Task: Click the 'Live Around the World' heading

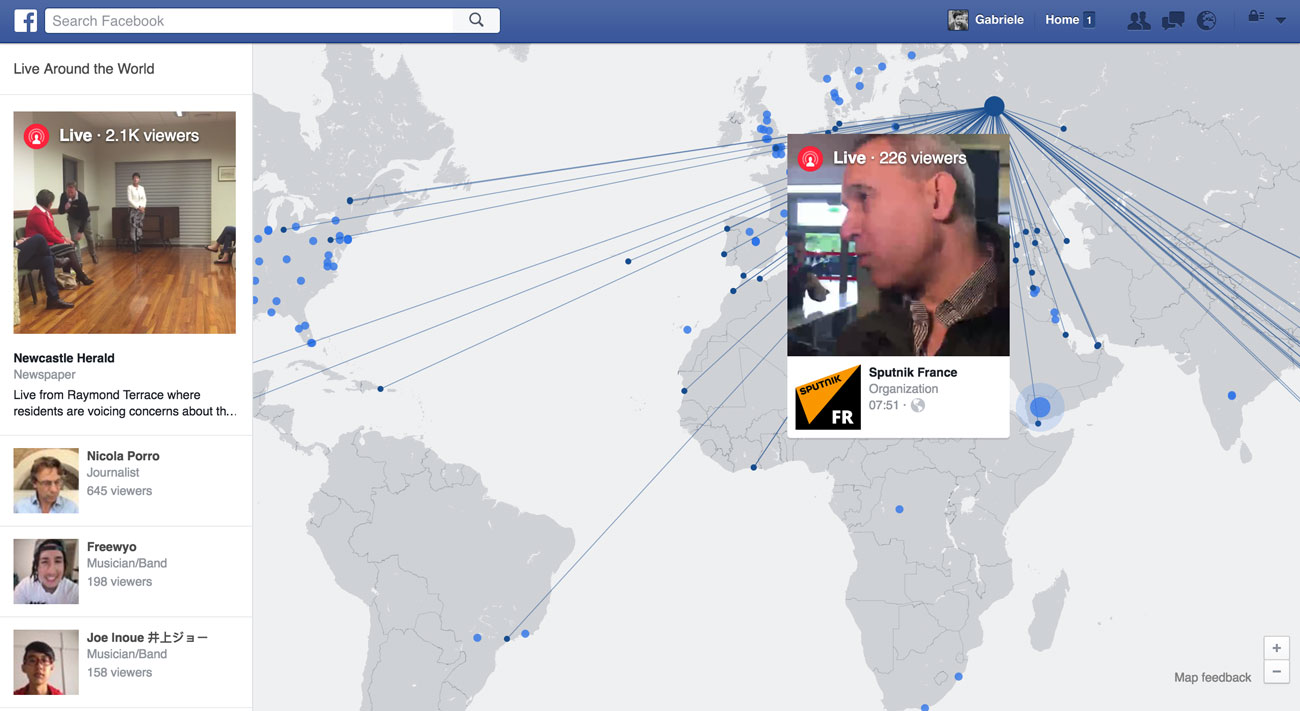Action: click(x=84, y=69)
